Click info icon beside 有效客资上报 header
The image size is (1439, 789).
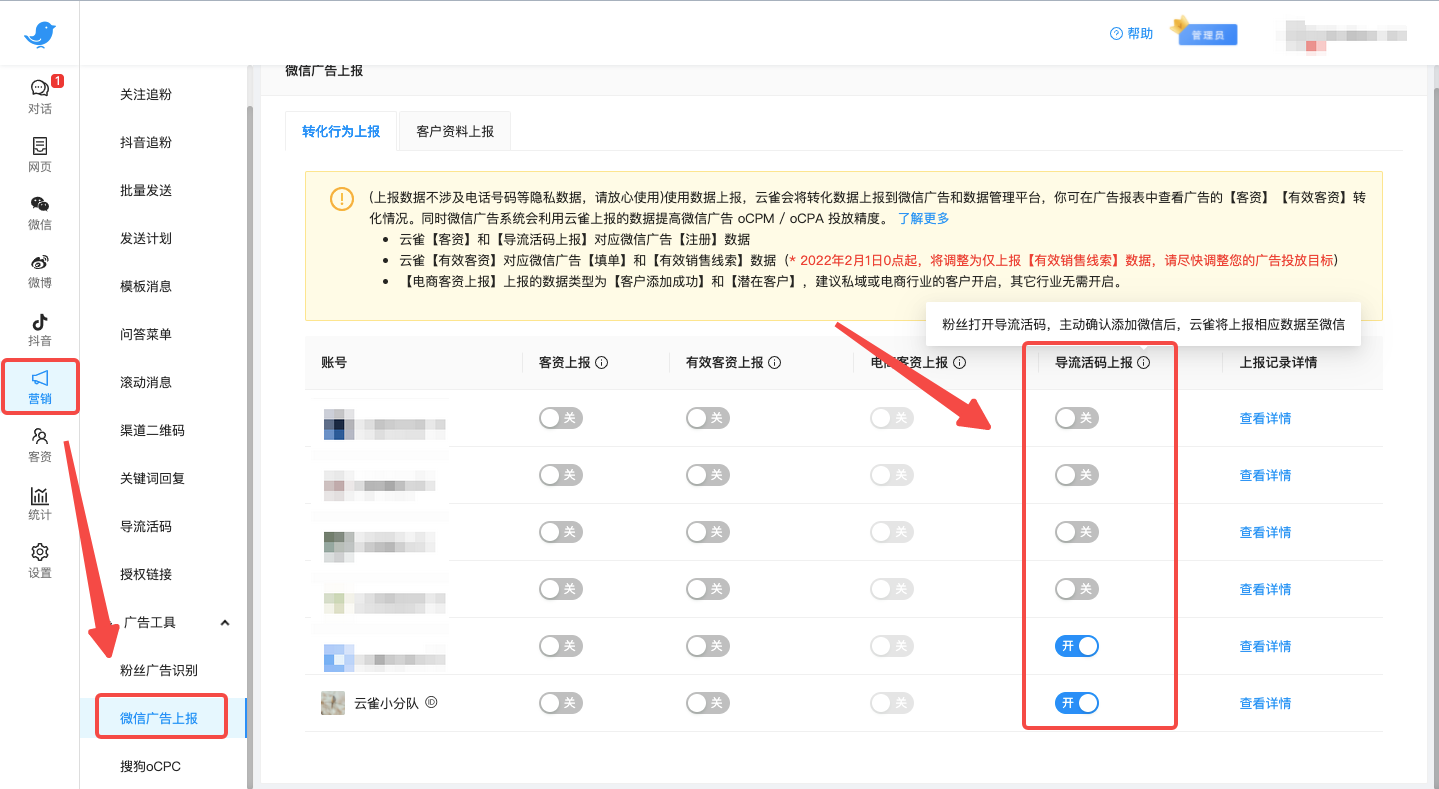775,363
